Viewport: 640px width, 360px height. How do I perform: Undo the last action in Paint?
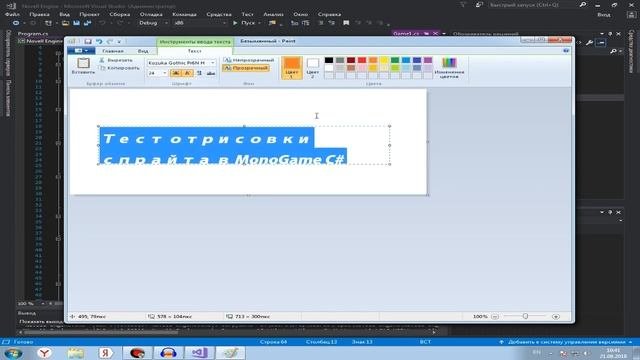pos(99,41)
